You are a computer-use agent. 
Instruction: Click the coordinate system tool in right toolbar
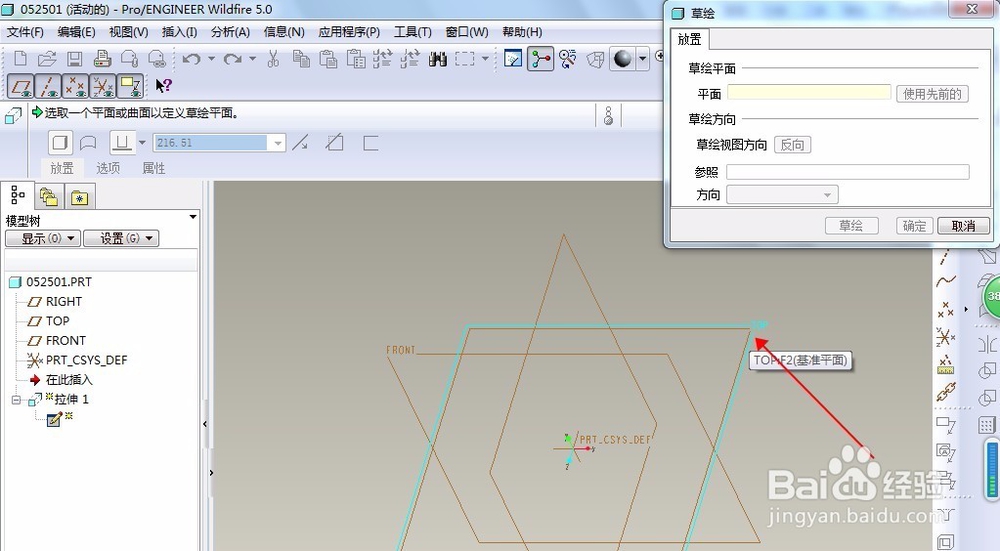946,337
